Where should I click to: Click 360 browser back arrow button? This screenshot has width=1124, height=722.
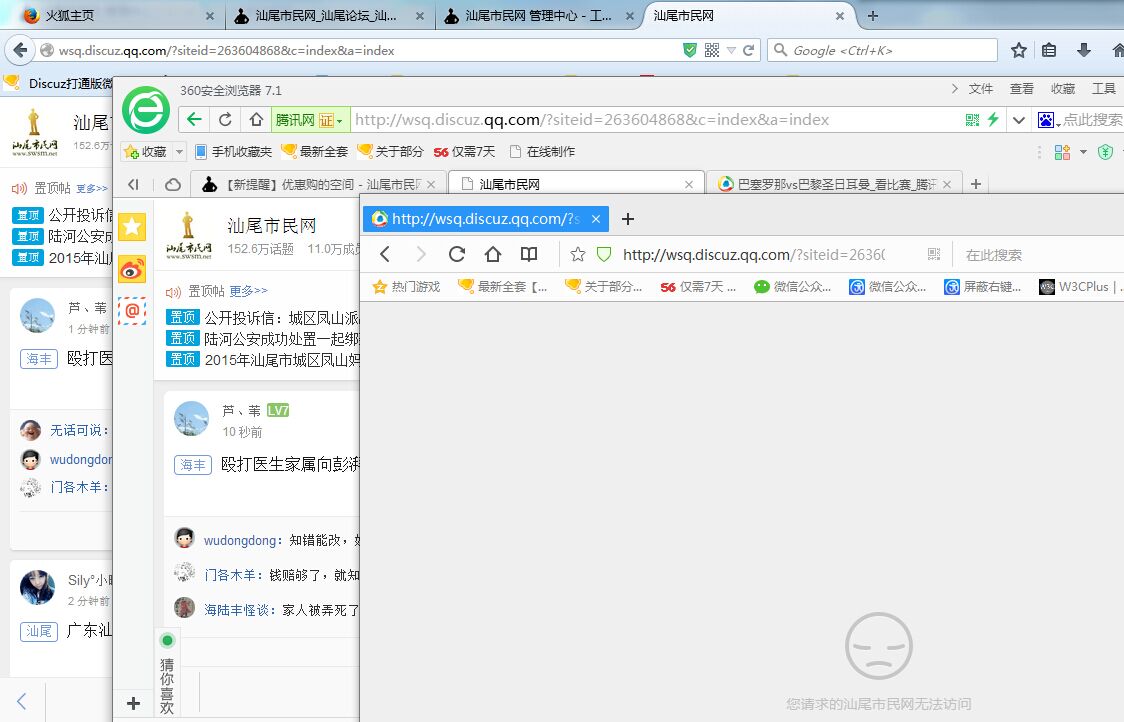point(194,120)
